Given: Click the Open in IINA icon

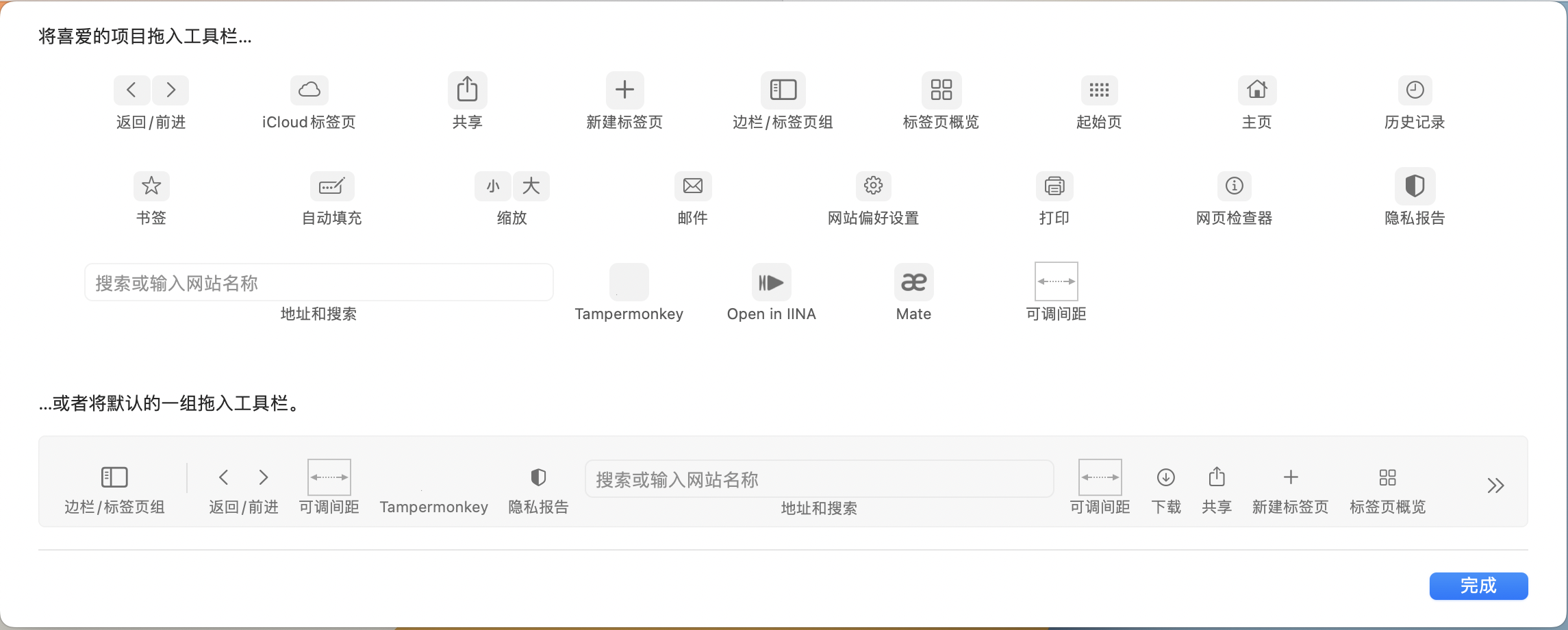Looking at the screenshot, I should (x=771, y=282).
